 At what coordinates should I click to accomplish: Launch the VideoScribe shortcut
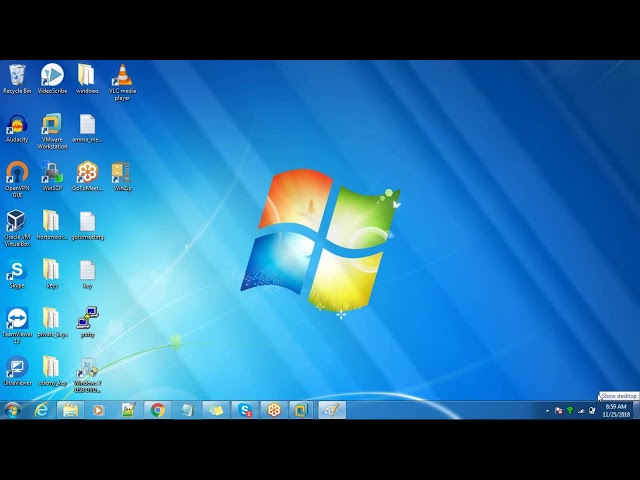pos(52,79)
